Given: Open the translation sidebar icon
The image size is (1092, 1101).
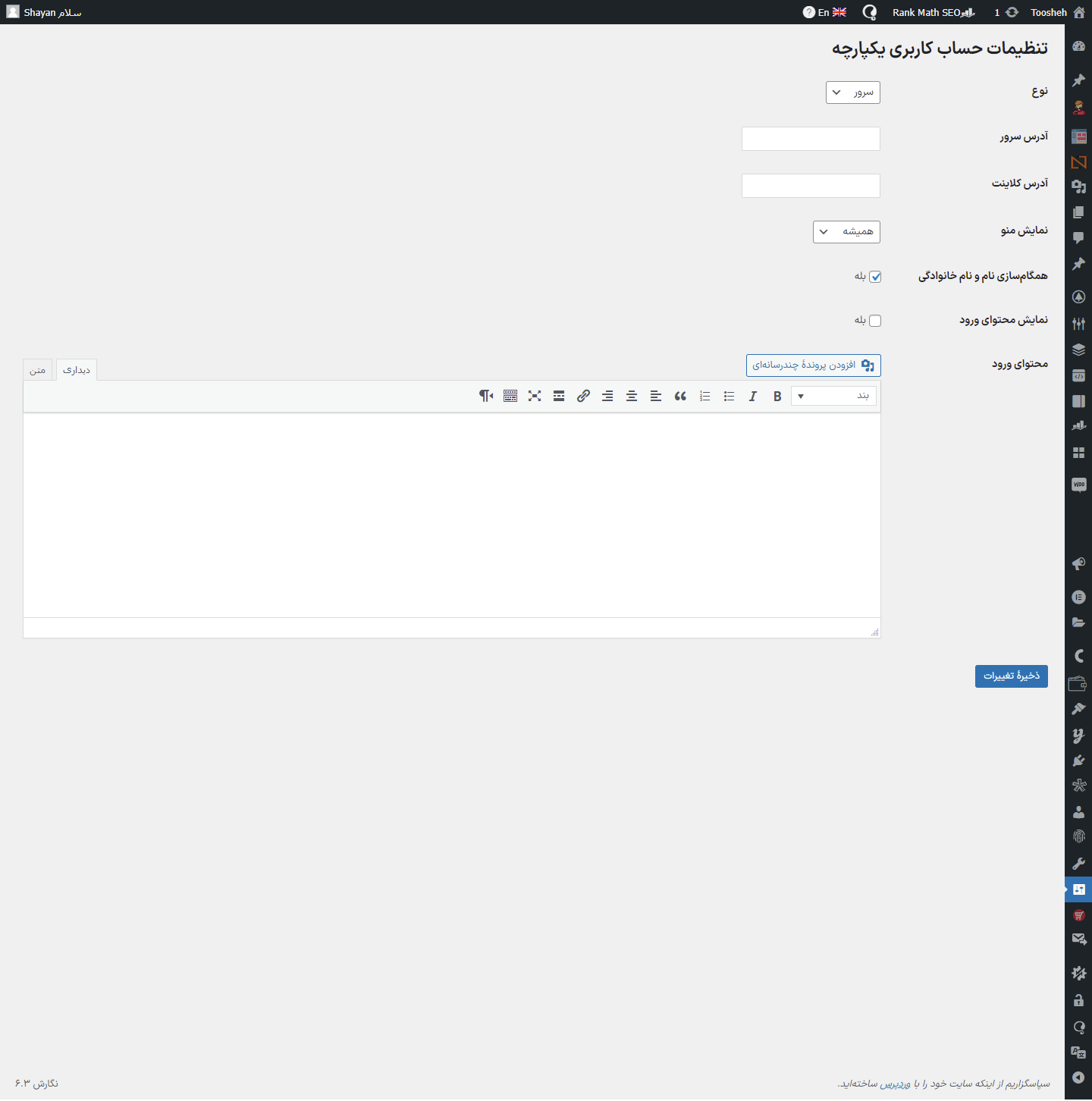Looking at the screenshot, I should click(x=1078, y=1052).
